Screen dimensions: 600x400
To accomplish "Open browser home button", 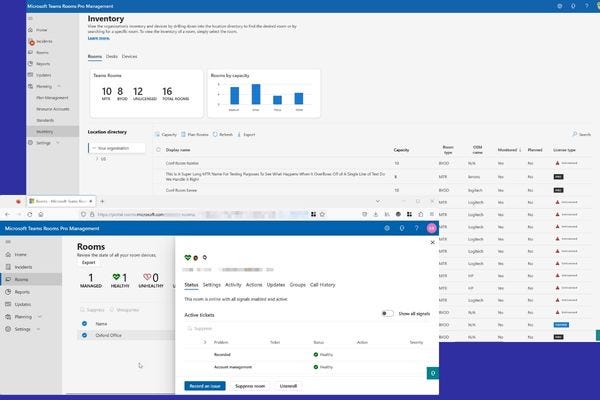I will pos(41,214).
